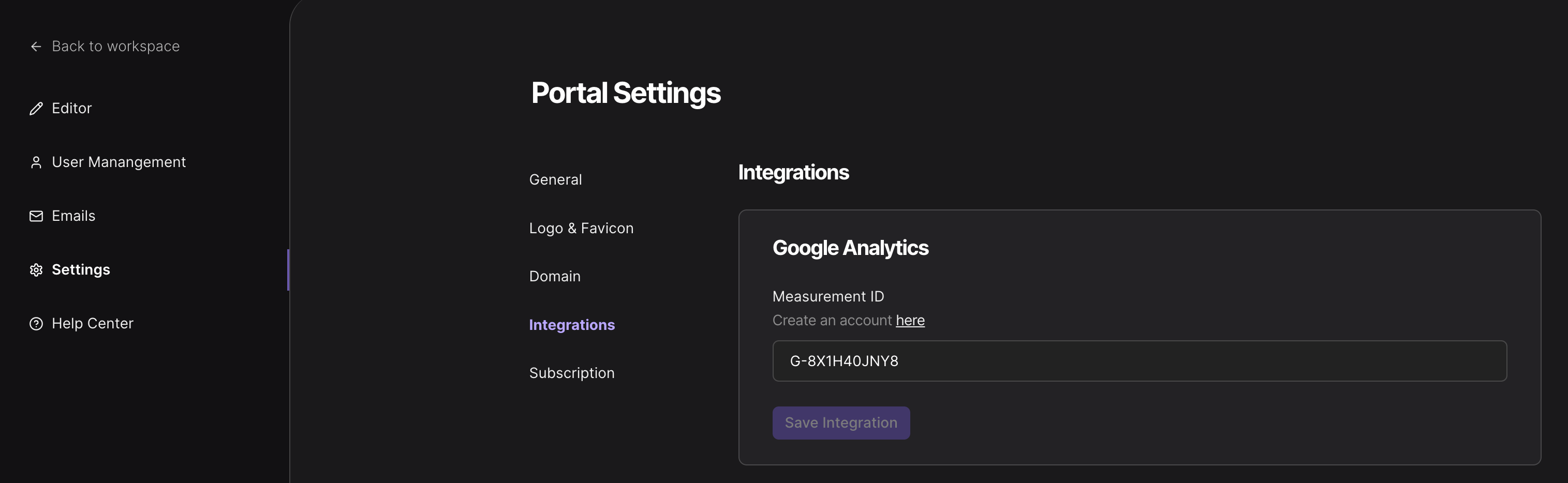This screenshot has width=1568, height=483.
Task: Click the Editor pencil icon
Action: (x=36, y=108)
